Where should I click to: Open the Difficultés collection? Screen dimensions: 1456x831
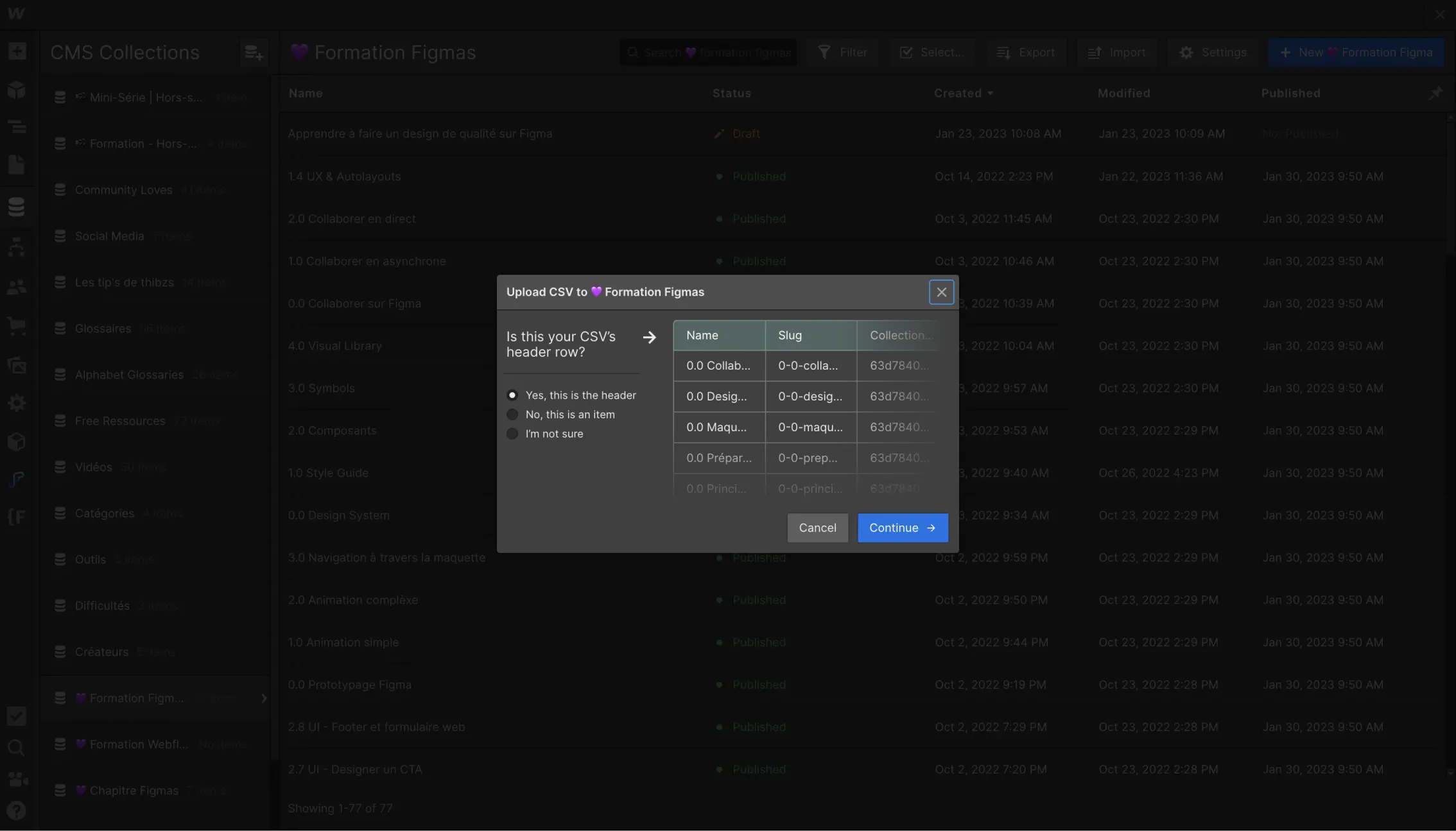[x=154, y=606]
